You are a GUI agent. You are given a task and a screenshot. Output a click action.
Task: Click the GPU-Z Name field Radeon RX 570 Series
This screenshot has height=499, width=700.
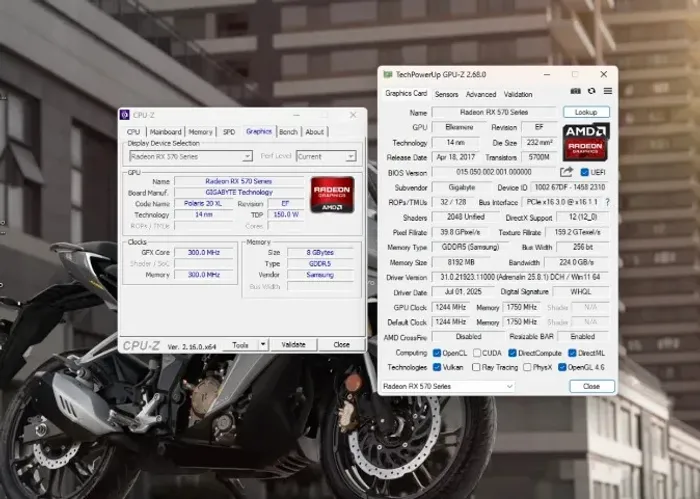click(494, 112)
